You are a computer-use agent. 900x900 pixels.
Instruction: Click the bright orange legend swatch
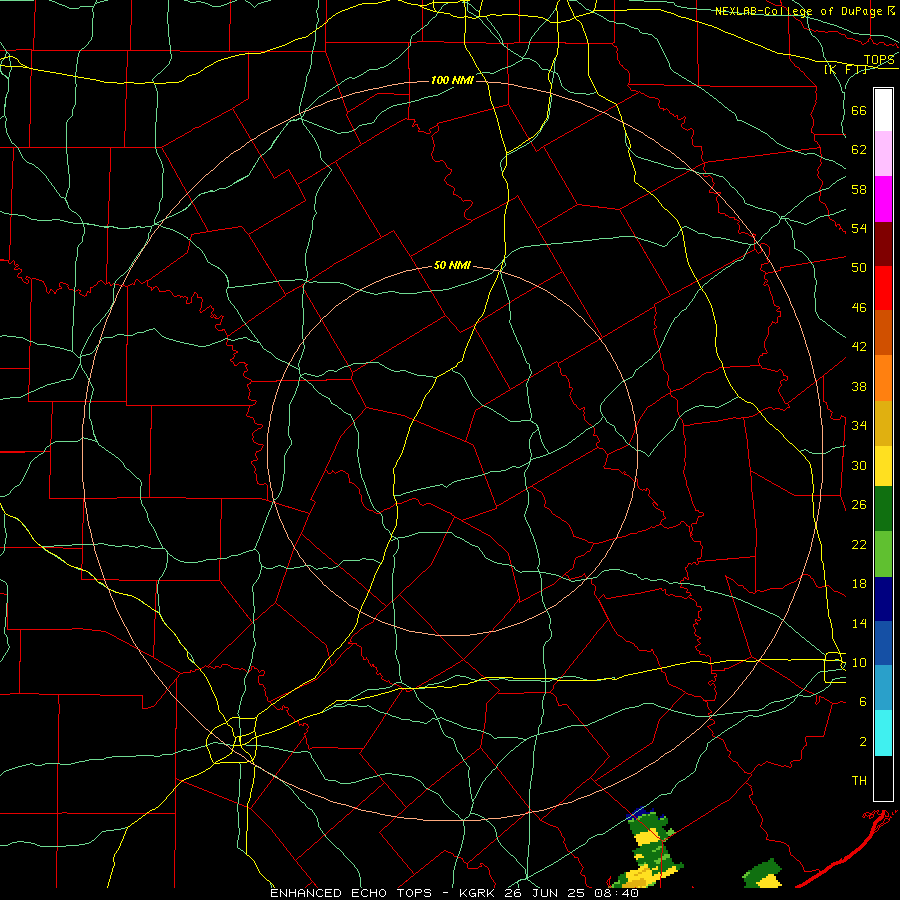[883, 378]
